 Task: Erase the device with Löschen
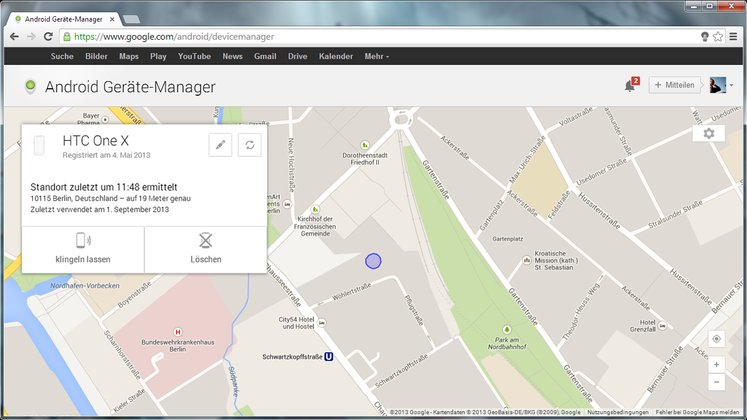click(206, 250)
